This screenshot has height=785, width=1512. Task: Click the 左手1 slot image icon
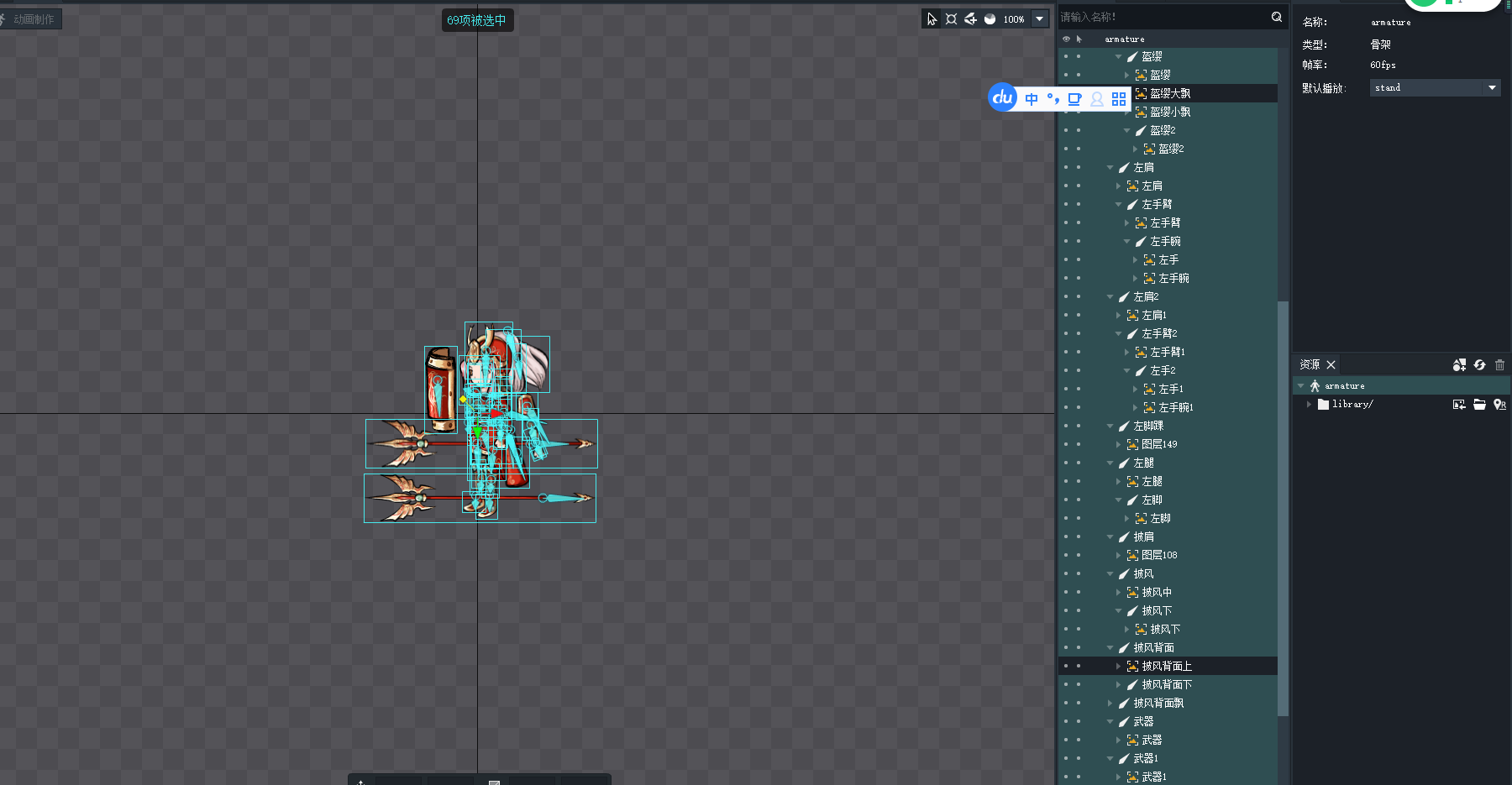pyautogui.click(x=1149, y=390)
